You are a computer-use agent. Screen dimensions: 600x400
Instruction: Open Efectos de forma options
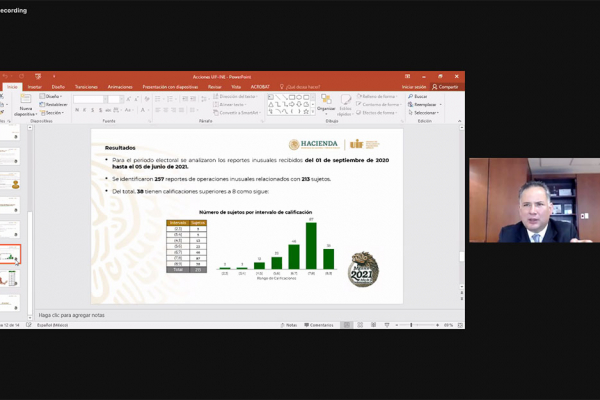click(x=377, y=113)
